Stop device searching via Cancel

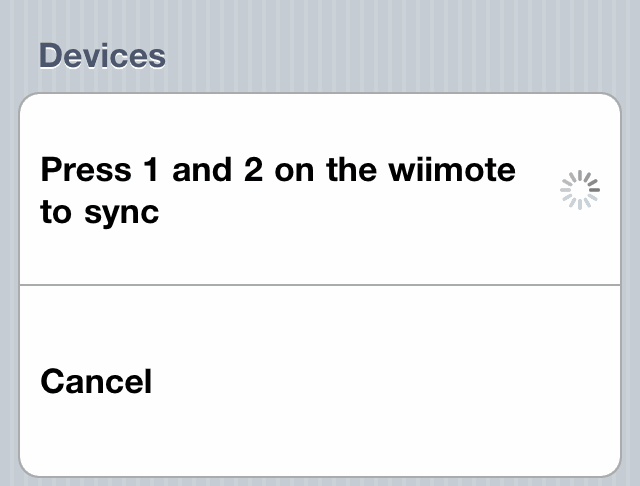click(x=320, y=381)
